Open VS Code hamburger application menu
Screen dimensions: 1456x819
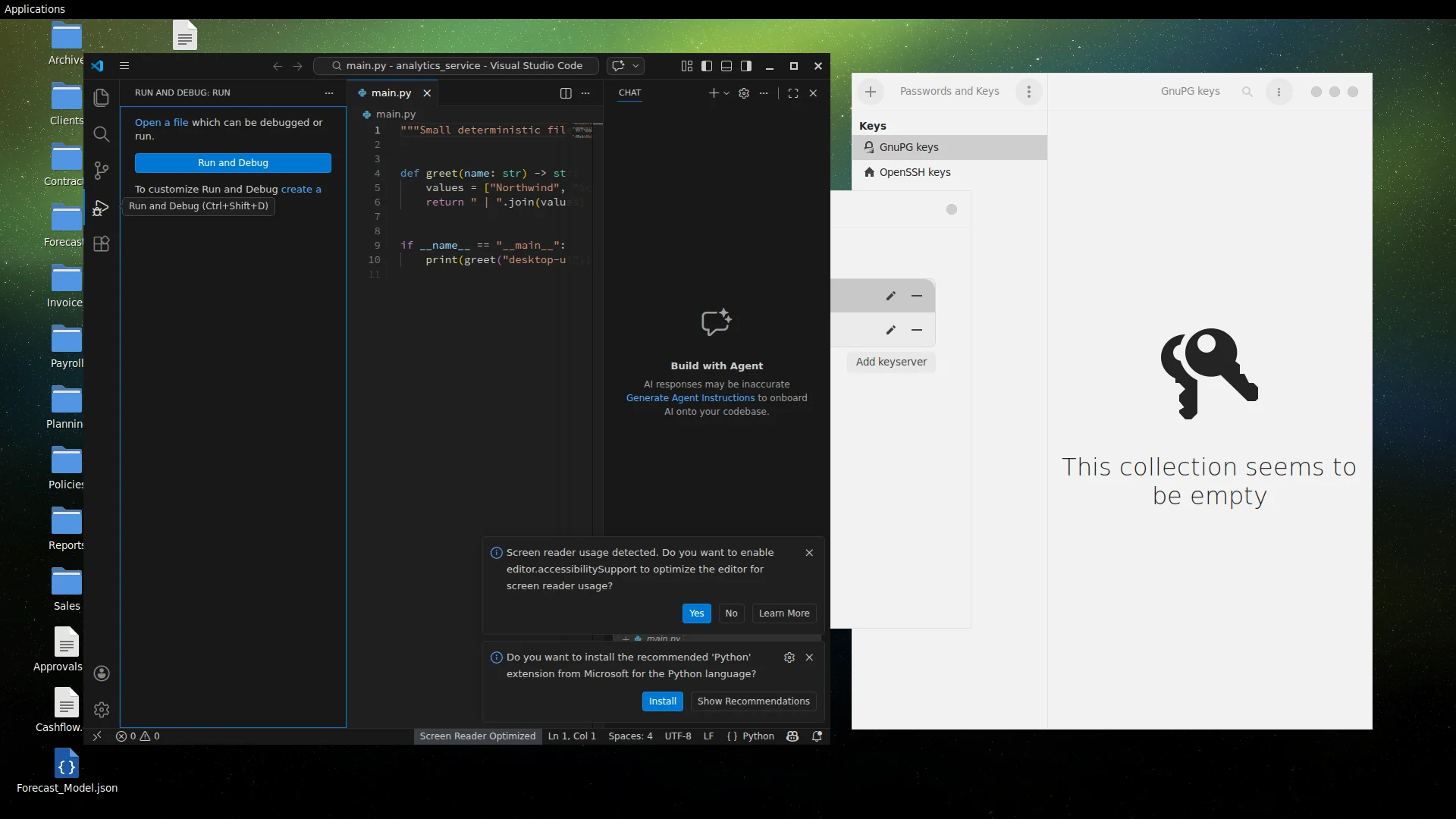(124, 66)
